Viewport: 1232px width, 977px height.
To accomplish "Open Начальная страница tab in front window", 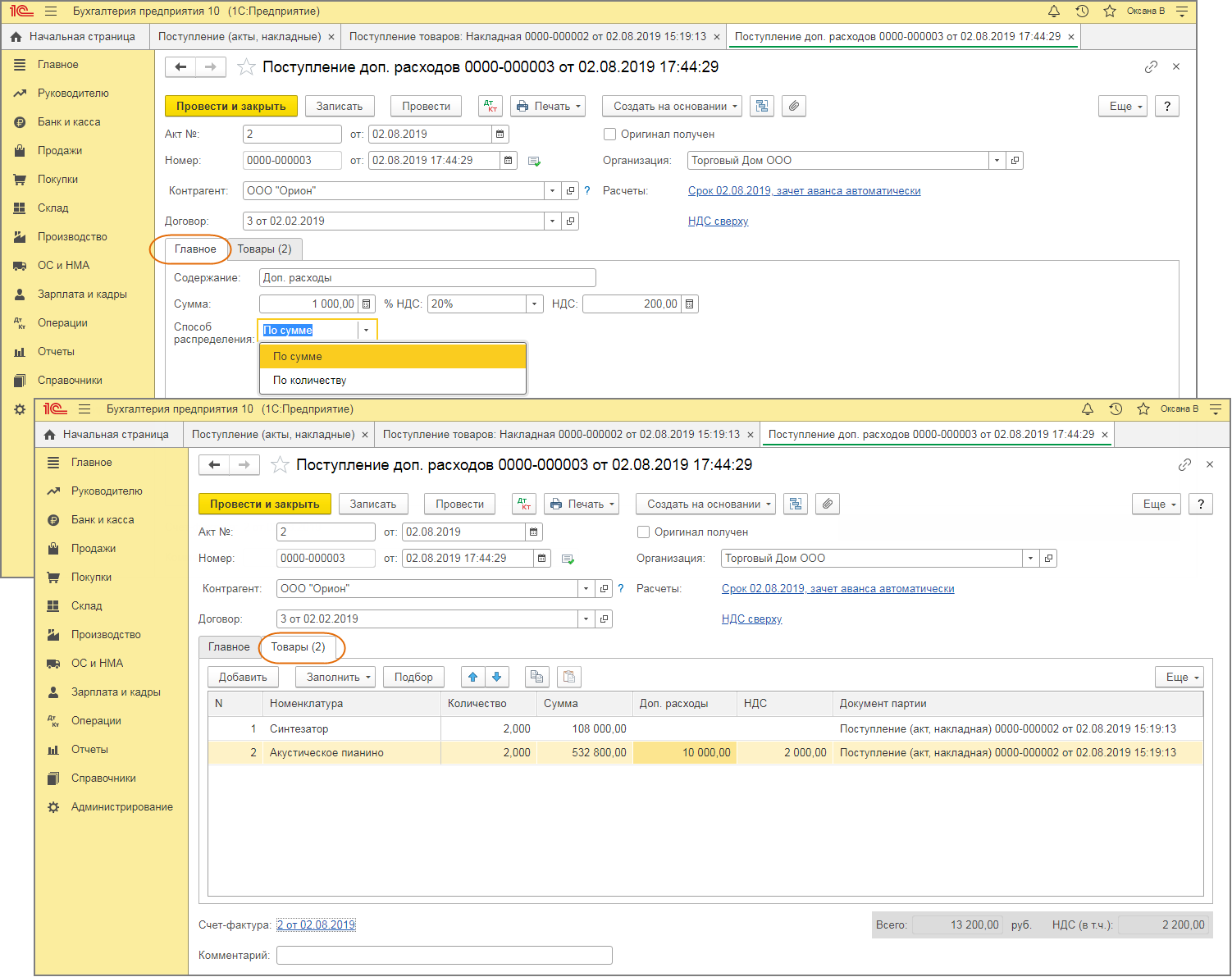I will click(x=107, y=435).
